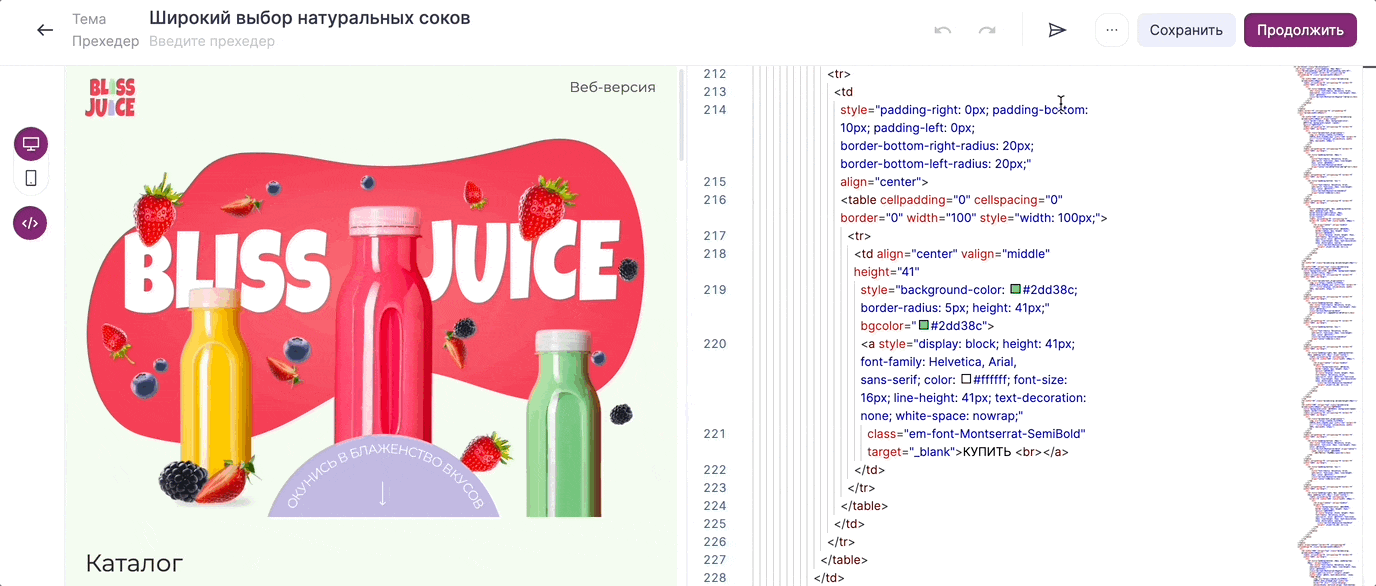Click the <table cellpadding="0" code line
Viewport: 1376px width, 586px height.
click(952, 200)
